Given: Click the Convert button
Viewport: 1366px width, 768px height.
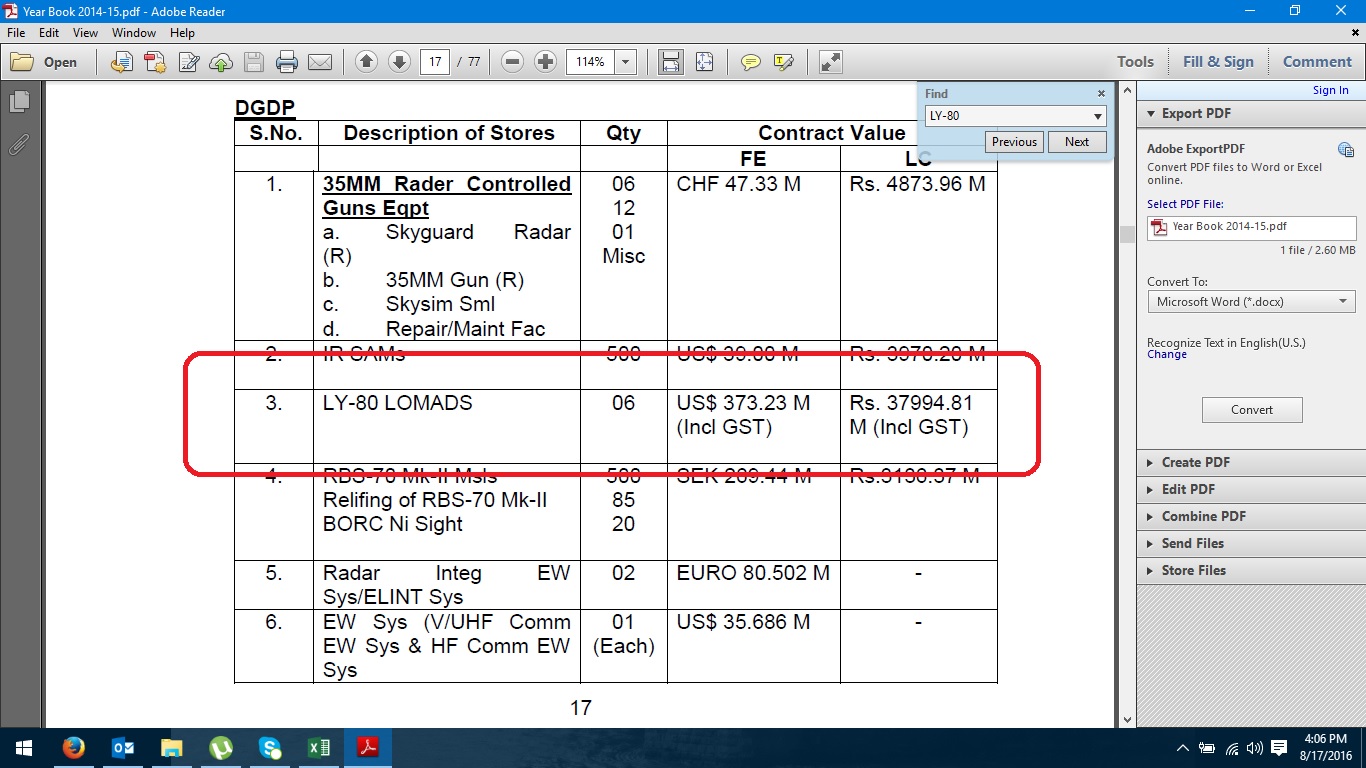Looking at the screenshot, I should [1252, 410].
